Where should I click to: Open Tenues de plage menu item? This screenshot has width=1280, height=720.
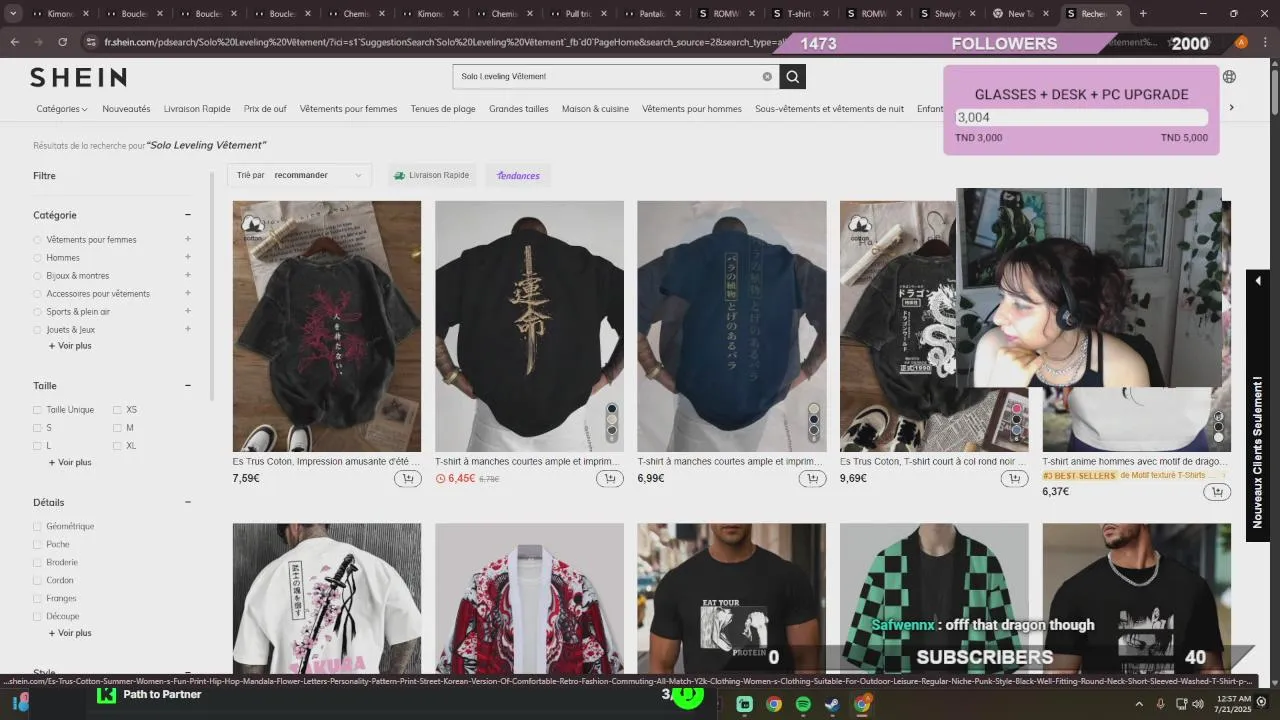coord(443,109)
